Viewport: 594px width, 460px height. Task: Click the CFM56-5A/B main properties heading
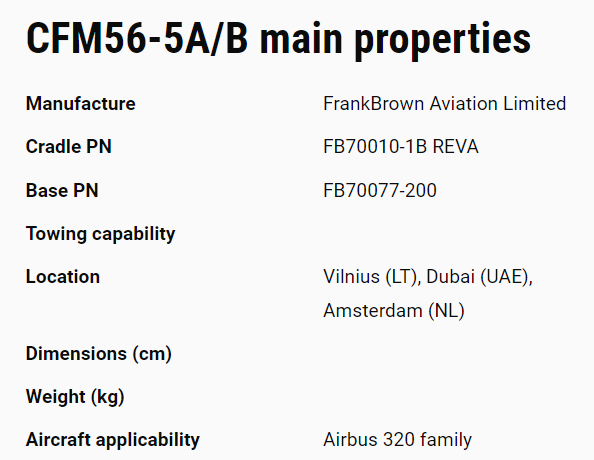click(x=278, y=39)
